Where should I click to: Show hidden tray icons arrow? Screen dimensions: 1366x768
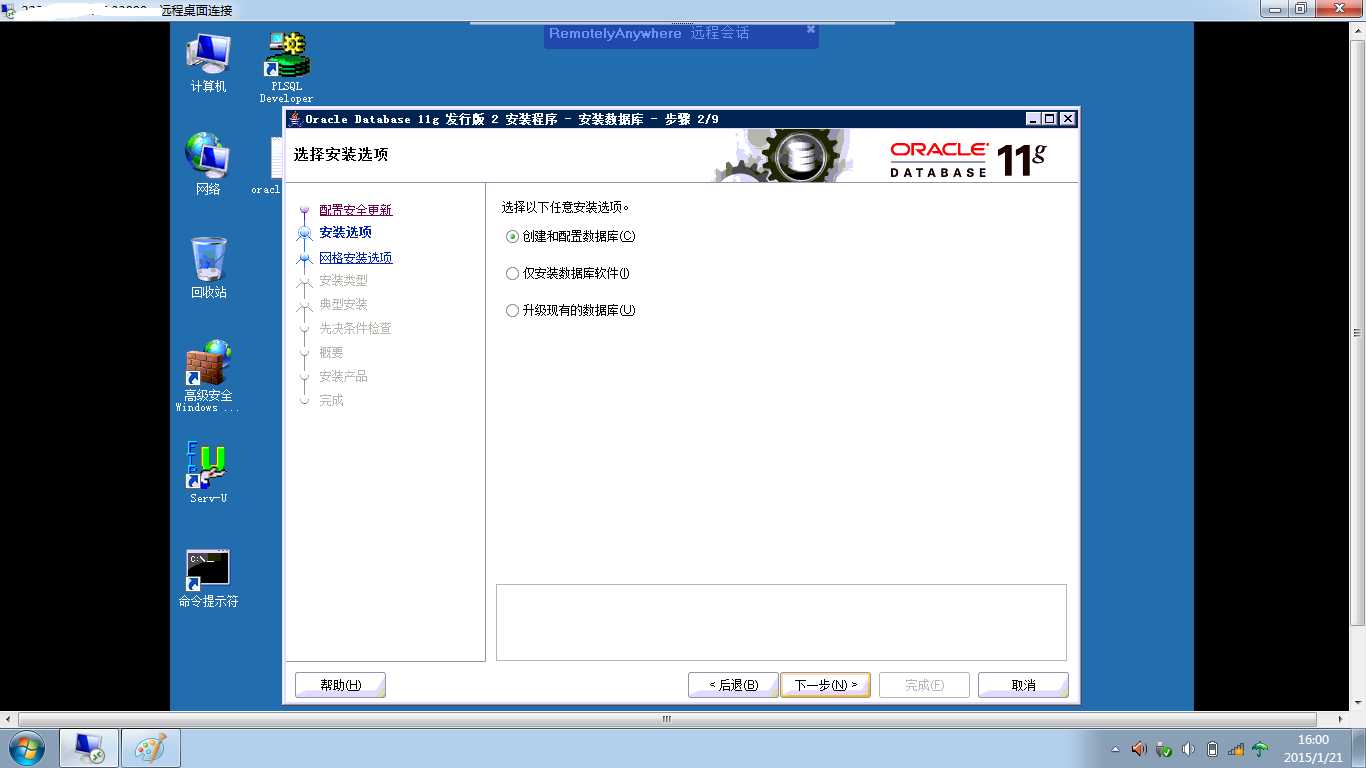(x=1116, y=749)
